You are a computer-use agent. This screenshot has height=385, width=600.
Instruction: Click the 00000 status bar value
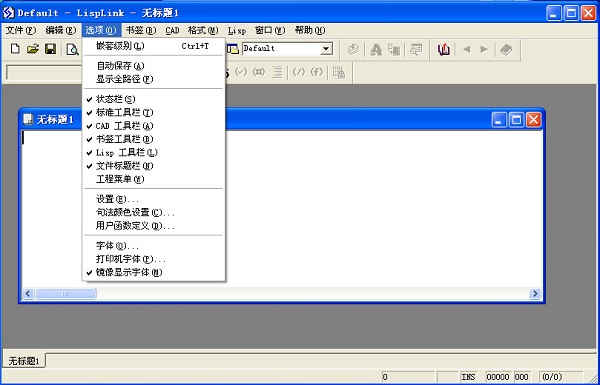(x=498, y=377)
